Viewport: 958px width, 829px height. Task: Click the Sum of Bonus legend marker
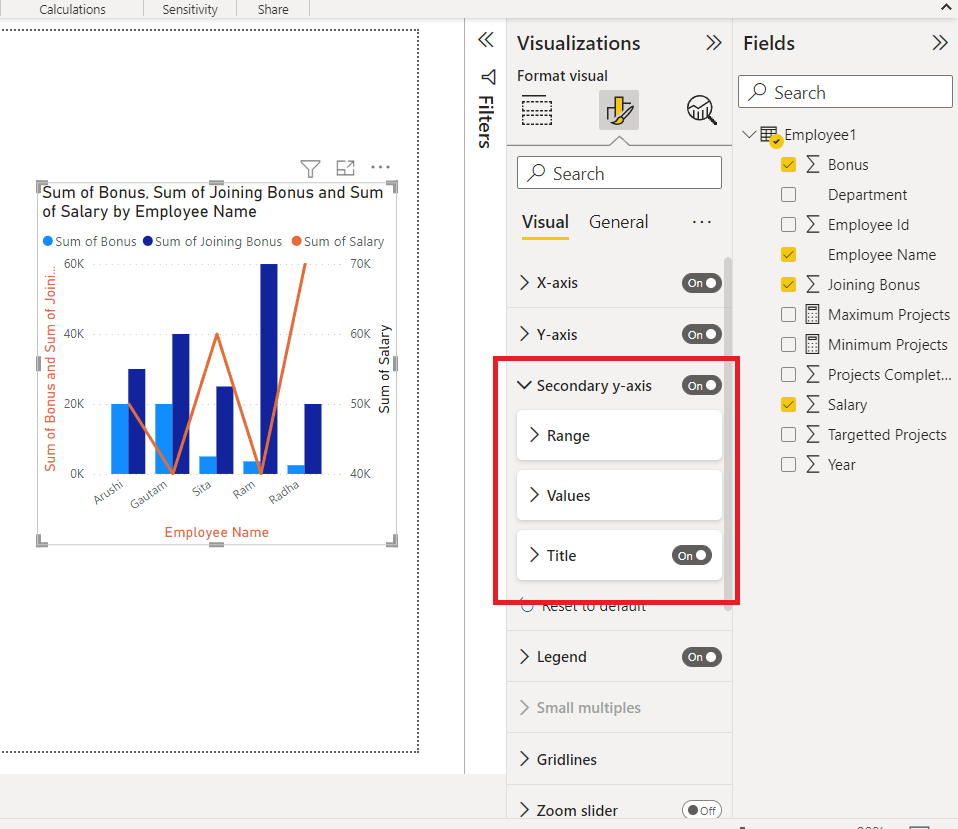[x=48, y=241]
